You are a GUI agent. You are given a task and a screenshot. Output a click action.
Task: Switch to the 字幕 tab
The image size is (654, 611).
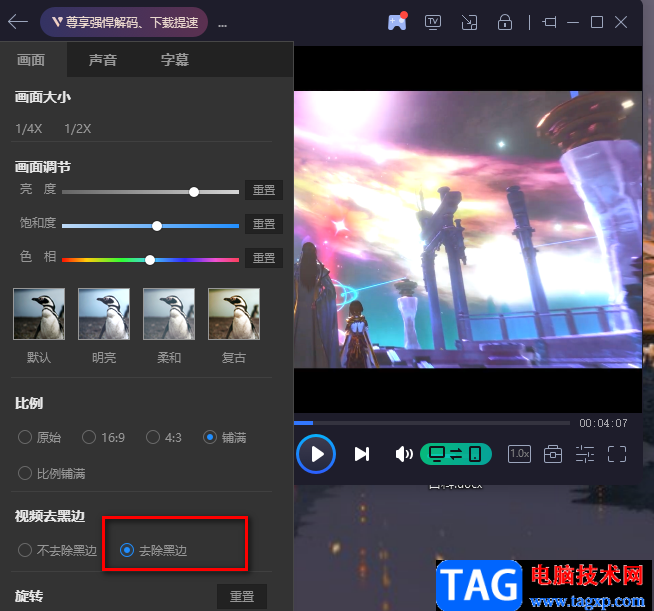point(175,60)
